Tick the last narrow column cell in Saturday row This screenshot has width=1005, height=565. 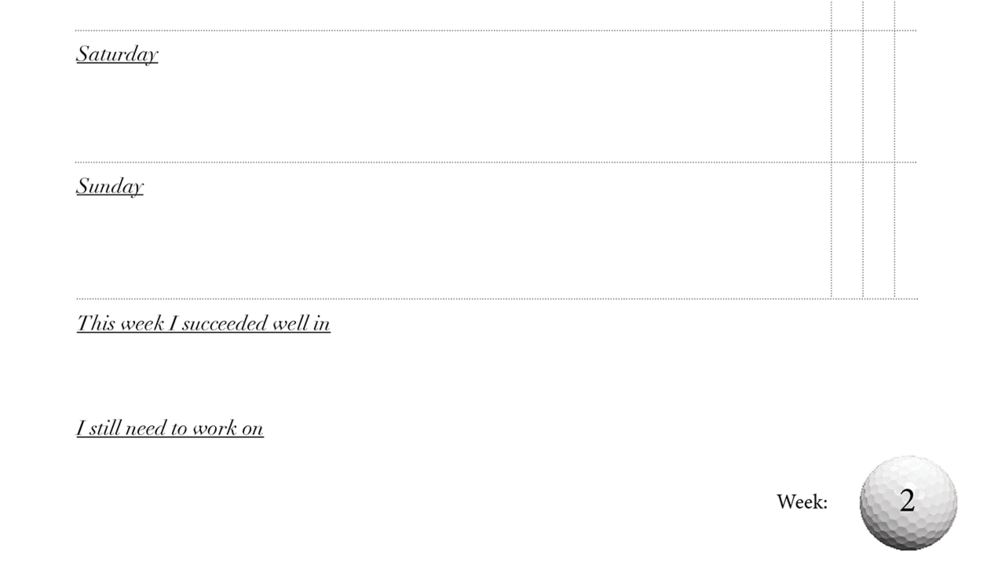[906, 96]
